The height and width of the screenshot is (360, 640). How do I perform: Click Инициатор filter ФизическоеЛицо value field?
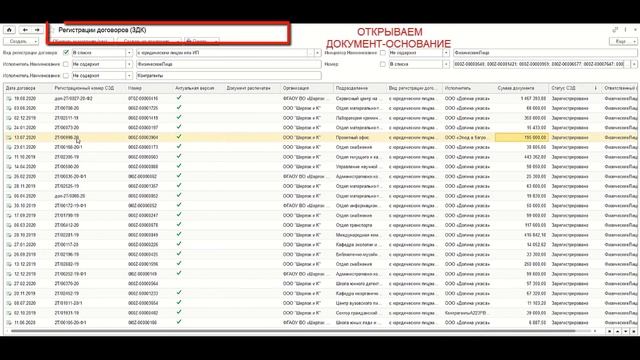(545, 53)
